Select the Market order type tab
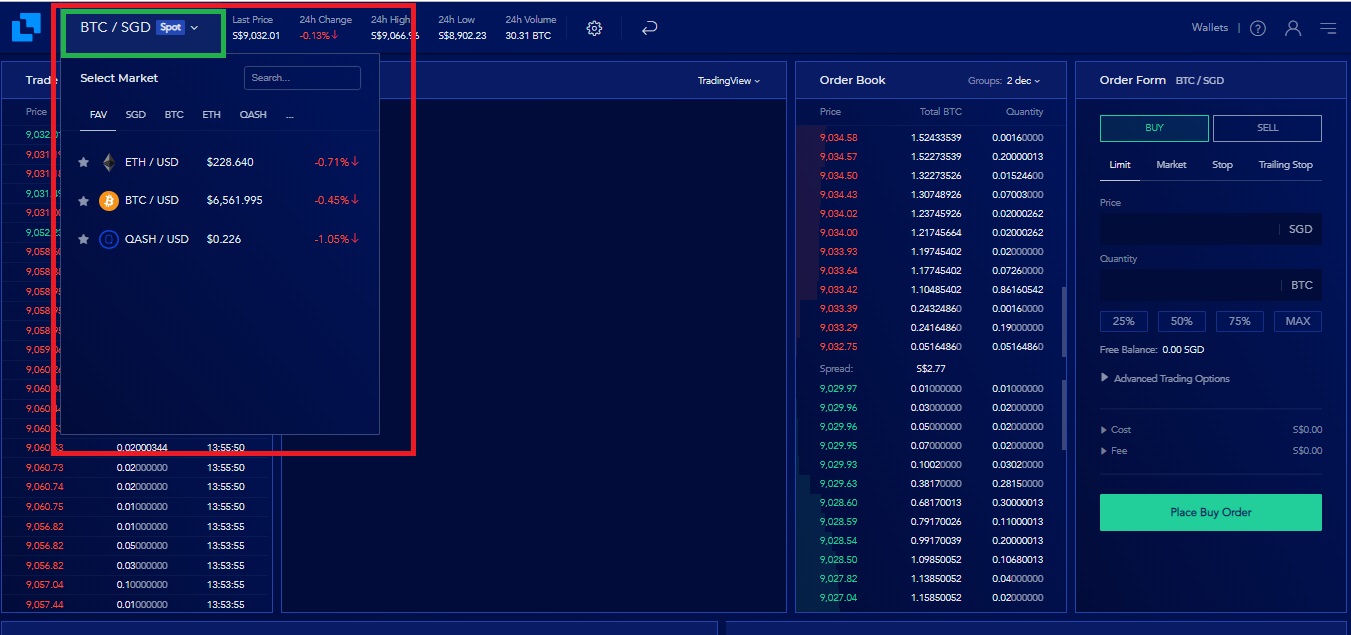 1171,165
